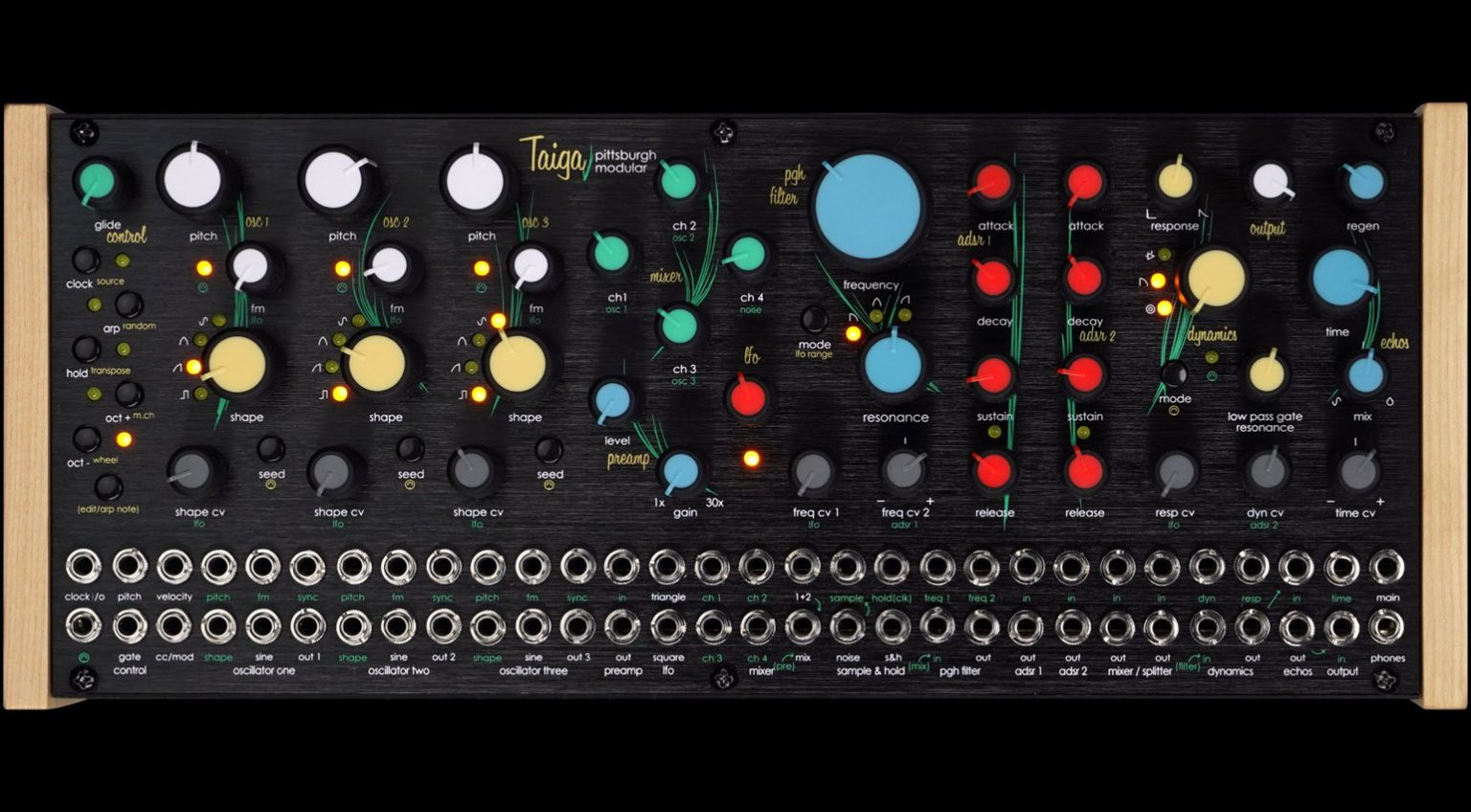Click the main output jack
The width and height of the screenshot is (1471, 812).
pyautogui.click(x=1385, y=566)
